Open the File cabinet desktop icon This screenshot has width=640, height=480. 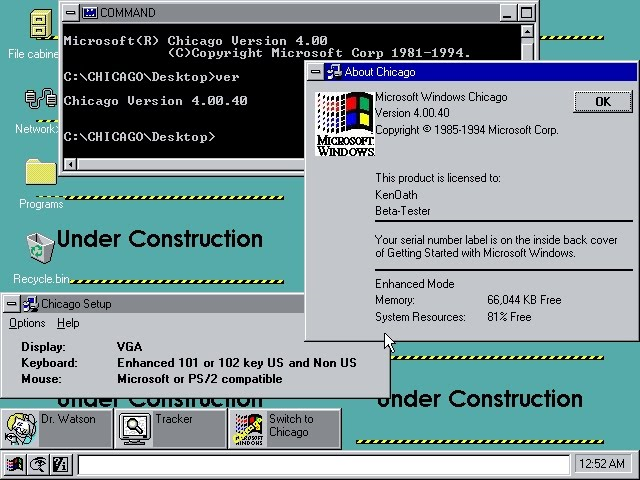[41, 24]
